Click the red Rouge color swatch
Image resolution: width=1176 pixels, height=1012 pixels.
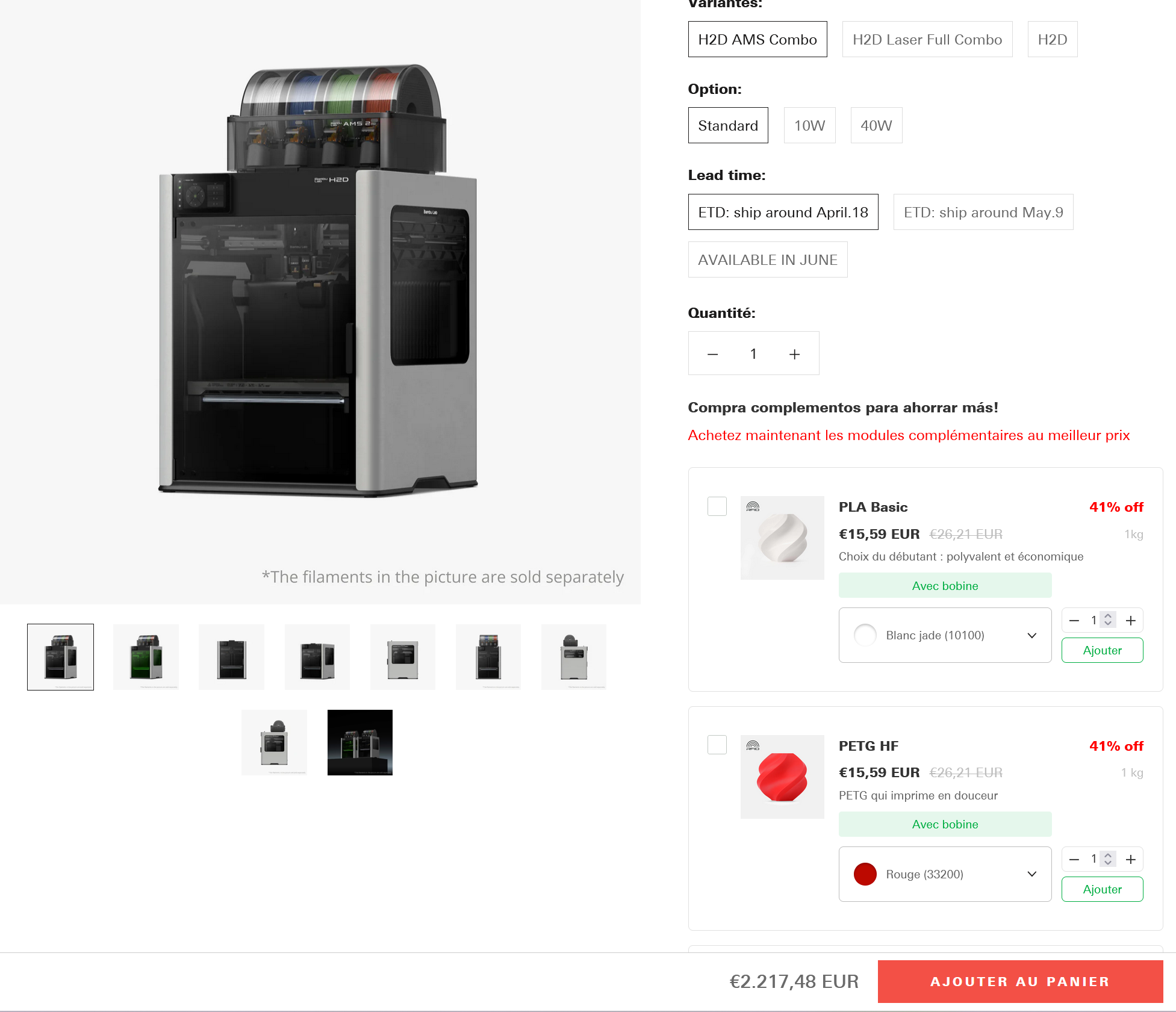(x=865, y=874)
